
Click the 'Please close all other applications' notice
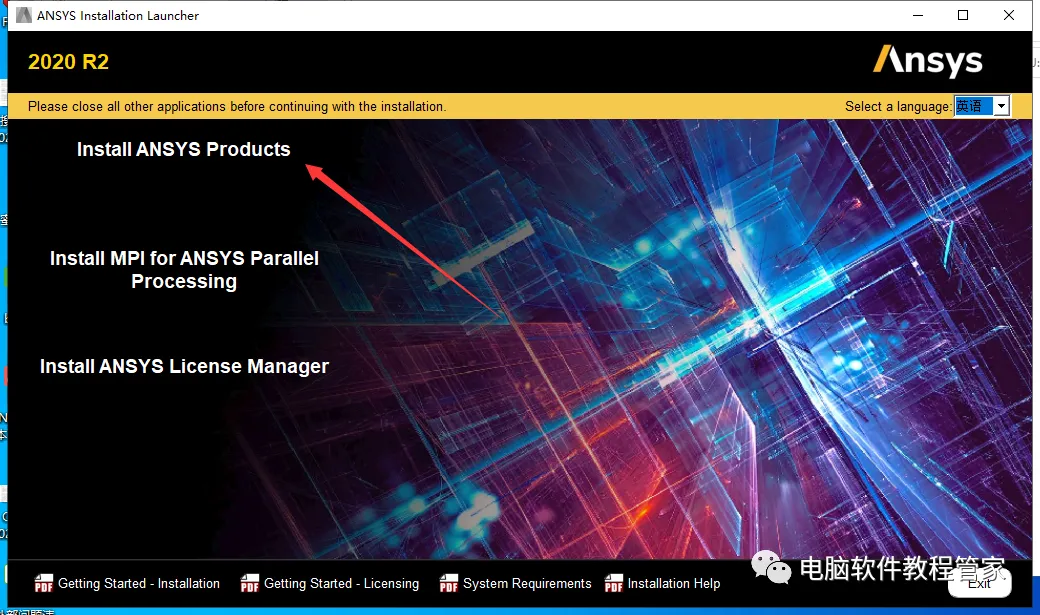click(x=237, y=106)
